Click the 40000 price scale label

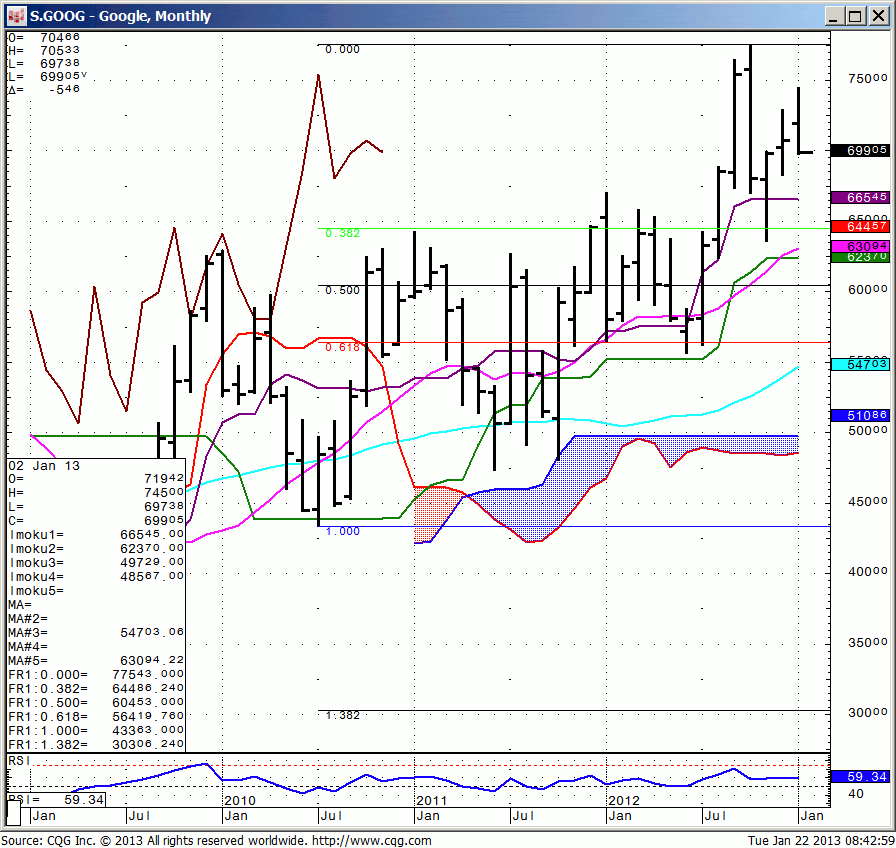coord(868,572)
